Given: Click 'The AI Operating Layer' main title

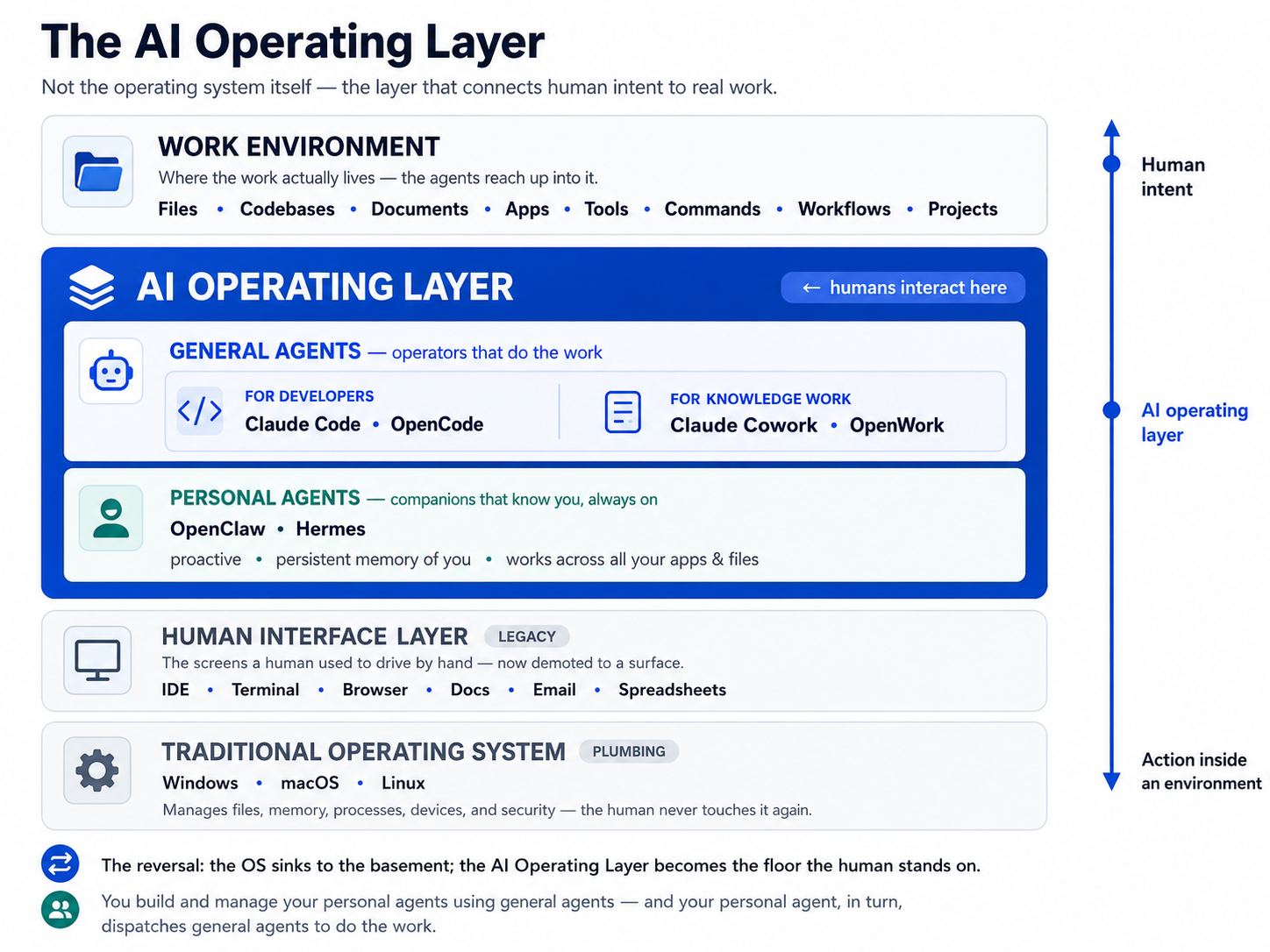Looking at the screenshot, I should (x=293, y=41).
